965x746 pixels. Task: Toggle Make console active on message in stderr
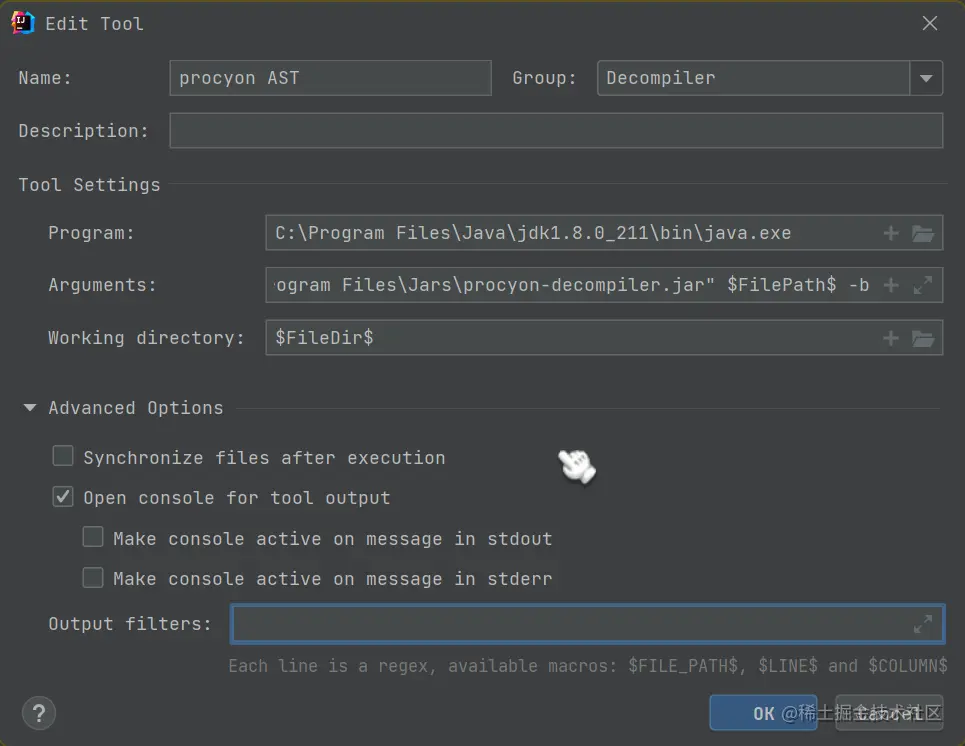[x=92, y=577]
